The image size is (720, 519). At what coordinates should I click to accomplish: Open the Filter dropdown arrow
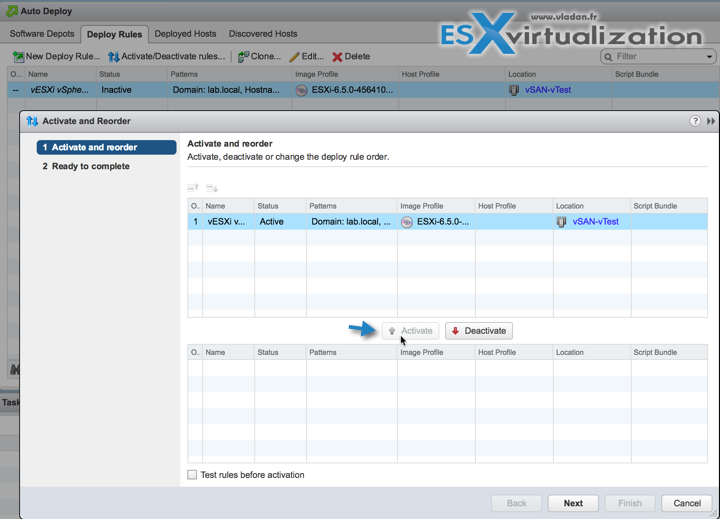click(x=709, y=56)
